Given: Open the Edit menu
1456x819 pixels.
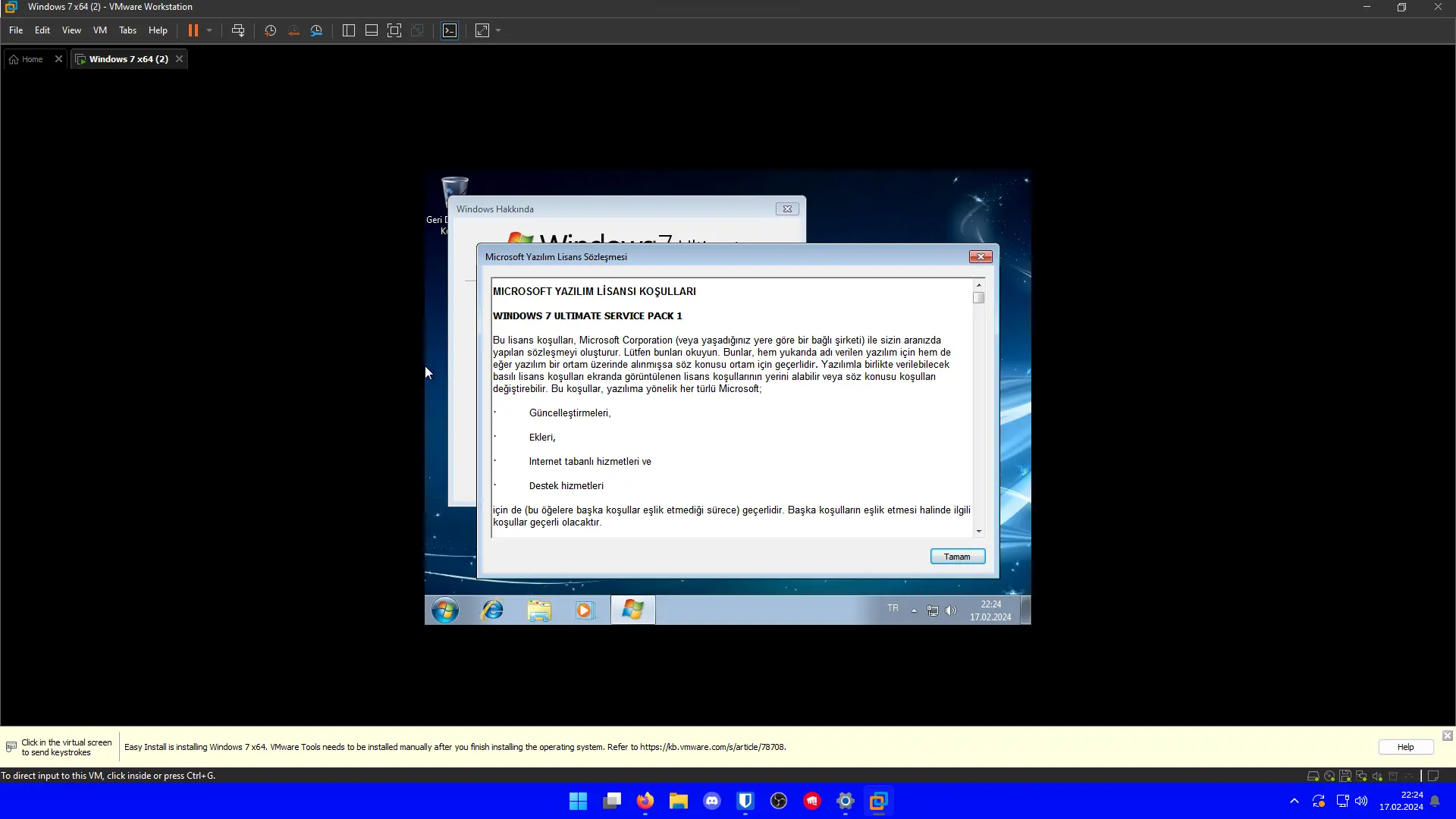Looking at the screenshot, I should click(42, 30).
